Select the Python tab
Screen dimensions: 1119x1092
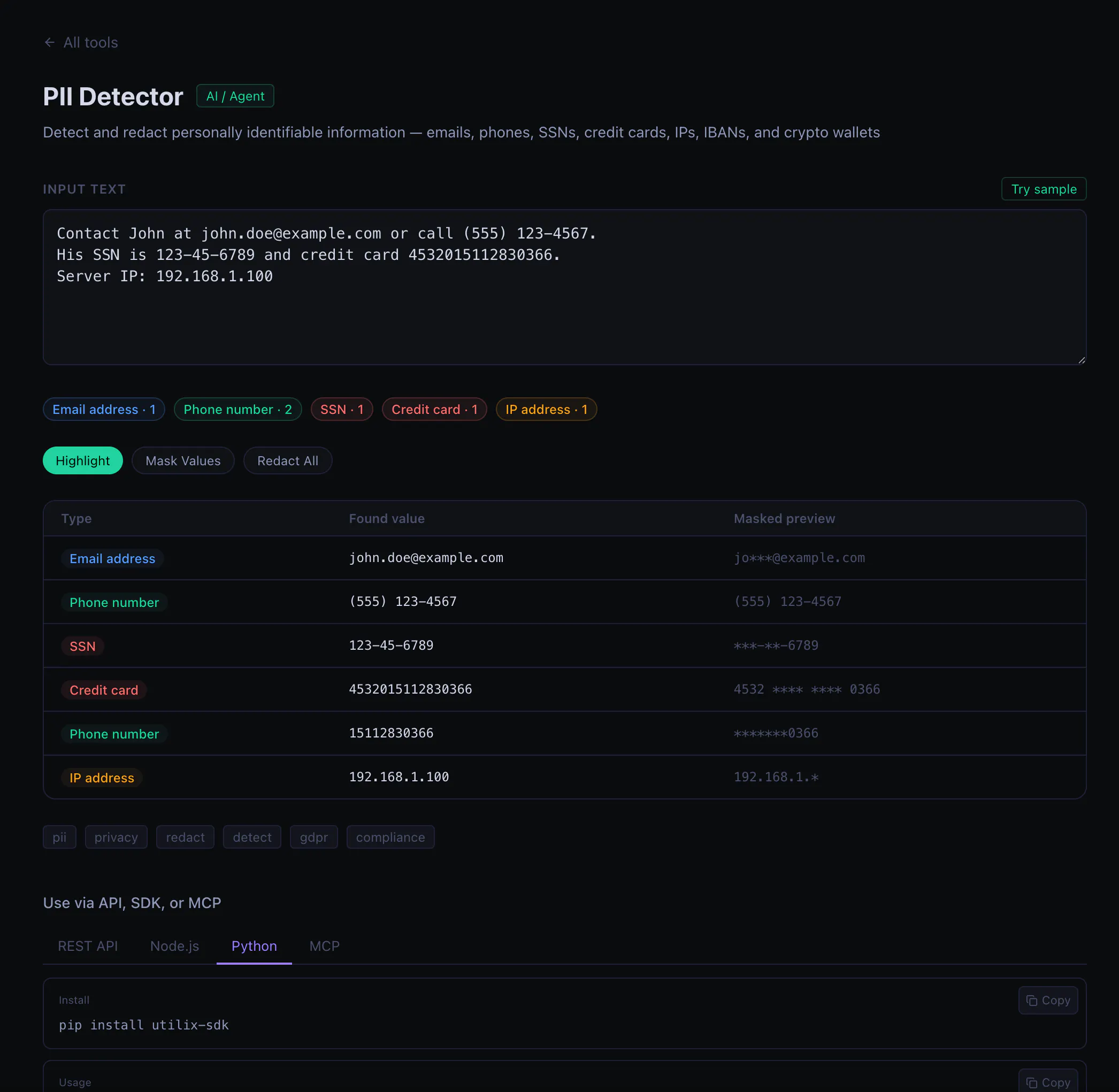click(254, 946)
